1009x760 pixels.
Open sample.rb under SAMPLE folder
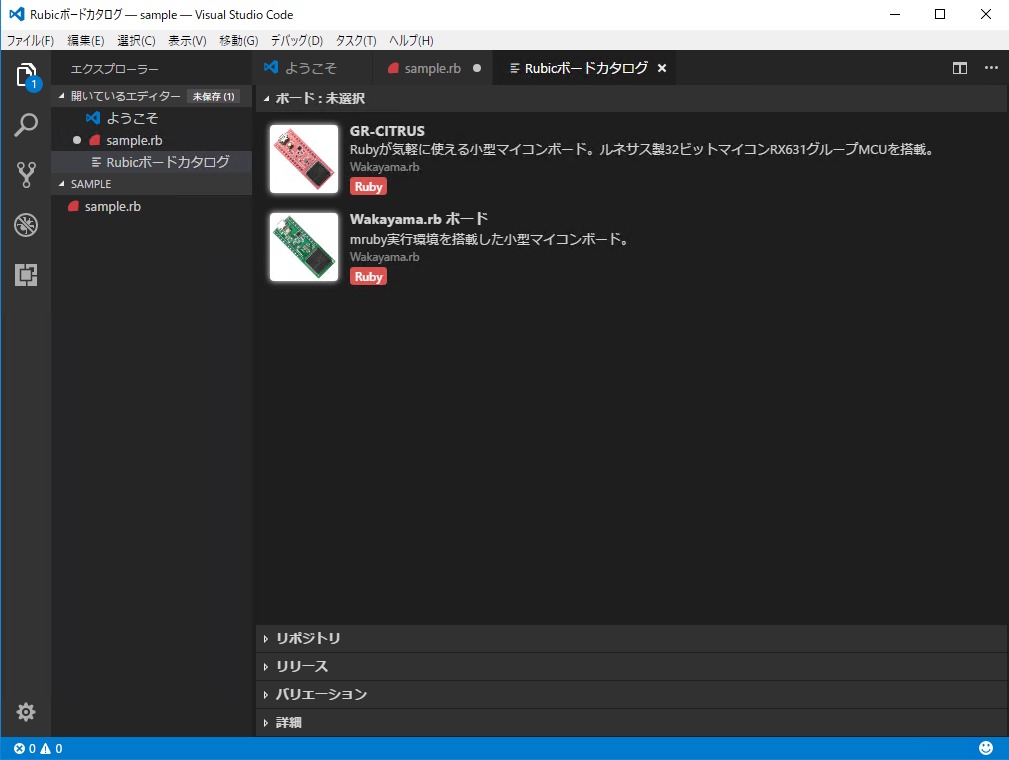point(152,207)
